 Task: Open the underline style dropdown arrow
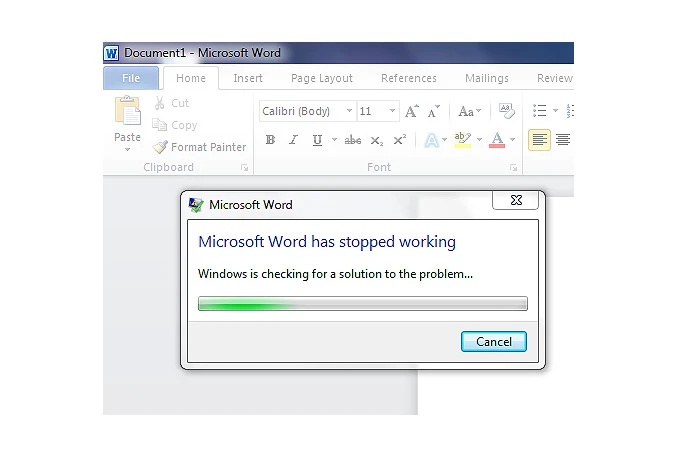[334, 139]
